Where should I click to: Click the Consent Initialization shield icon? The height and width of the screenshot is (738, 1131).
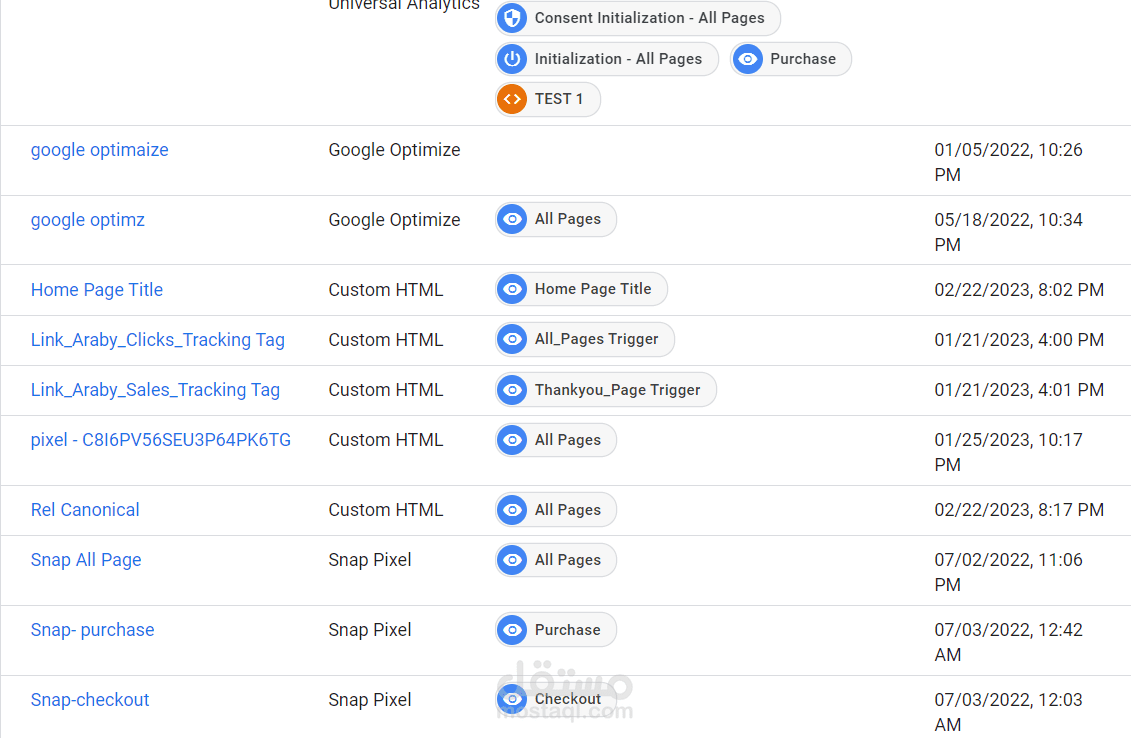(x=512, y=18)
